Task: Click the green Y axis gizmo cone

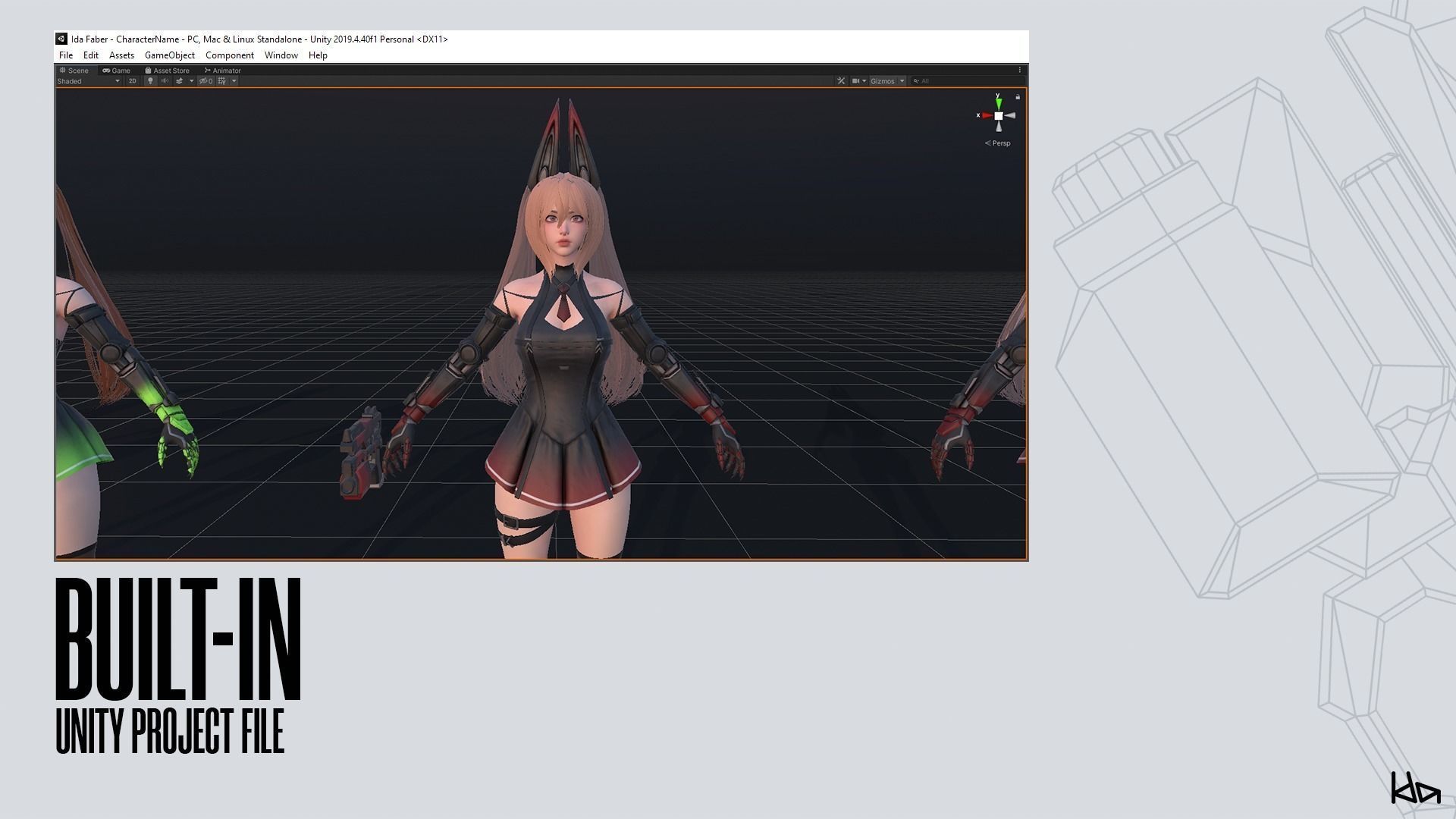Action: (x=999, y=102)
